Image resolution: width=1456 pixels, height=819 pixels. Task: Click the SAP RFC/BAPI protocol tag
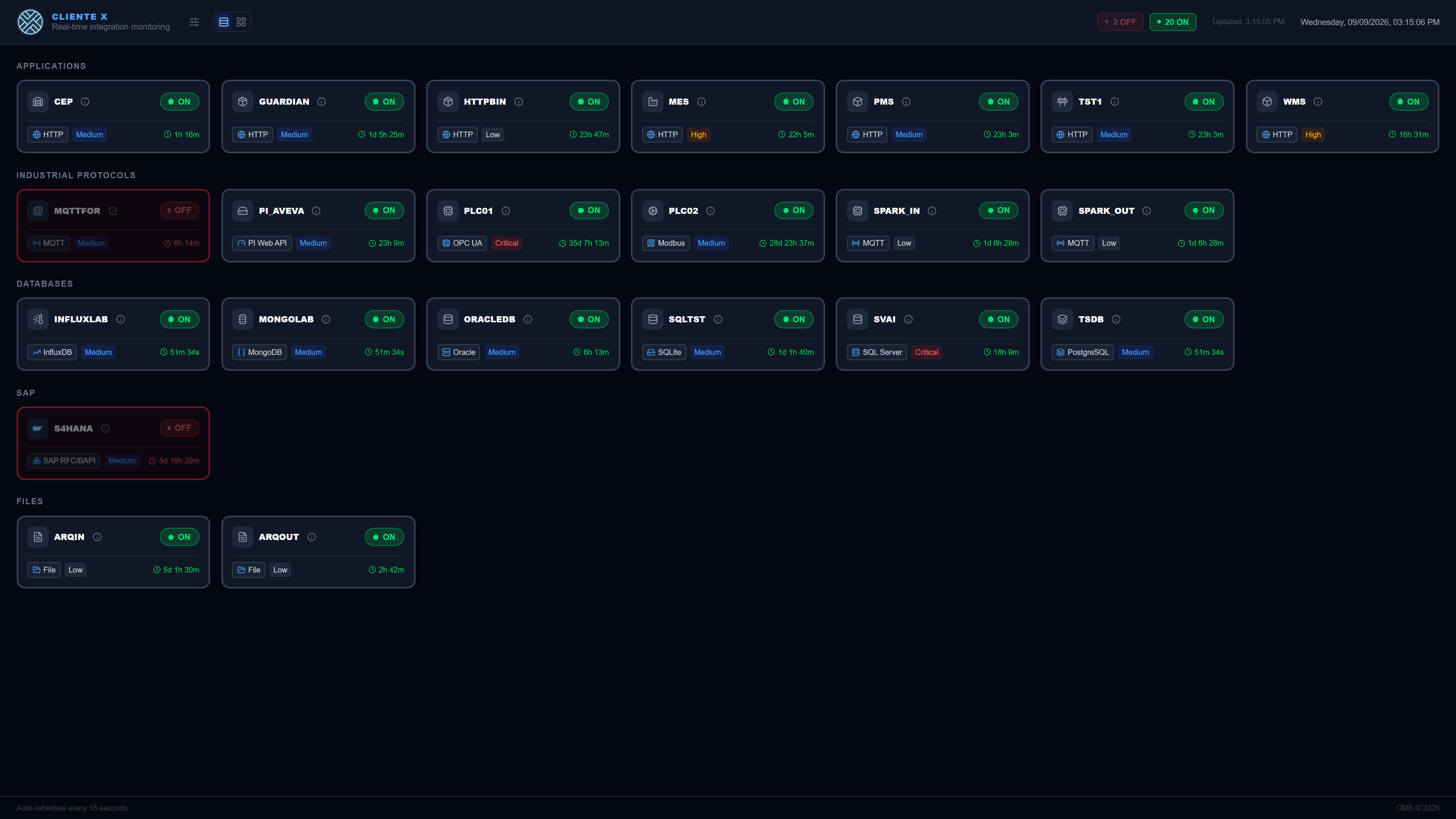point(64,461)
